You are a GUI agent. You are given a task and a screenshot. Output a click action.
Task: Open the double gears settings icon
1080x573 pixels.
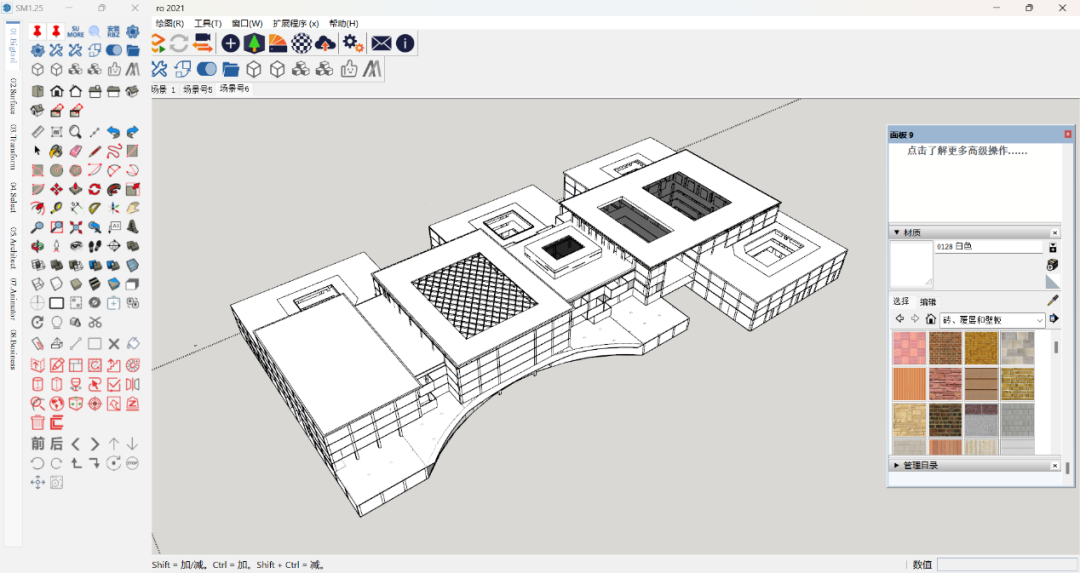(x=353, y=43)
